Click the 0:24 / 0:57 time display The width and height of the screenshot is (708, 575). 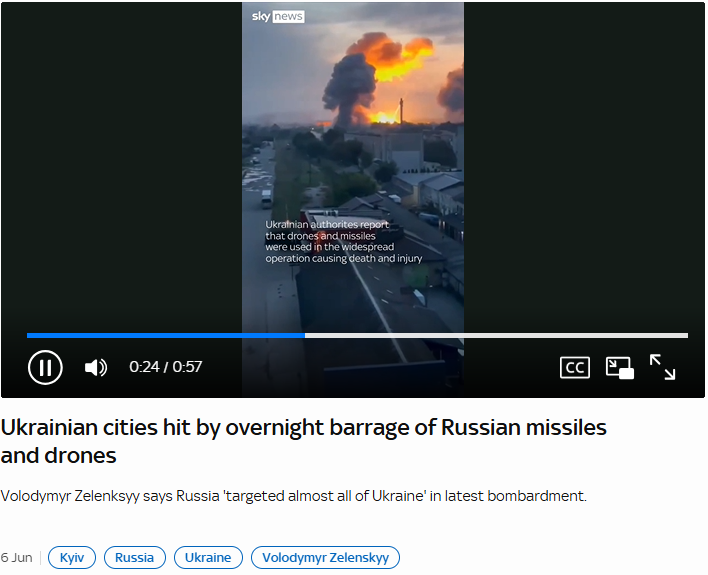point(166,367)
